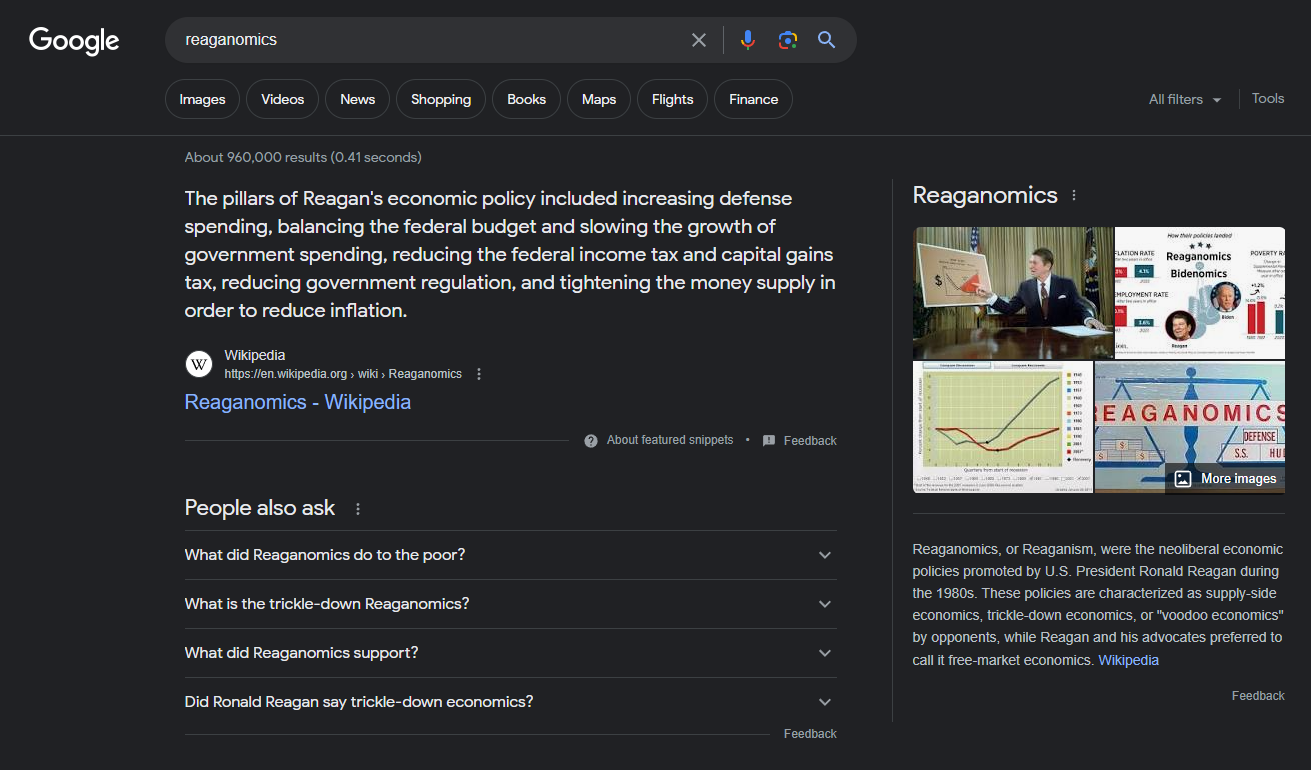Image resolution: width=1311 pixels, height=770 pixels.
Task: Click the More images button
Action: tap(1225, 479)
